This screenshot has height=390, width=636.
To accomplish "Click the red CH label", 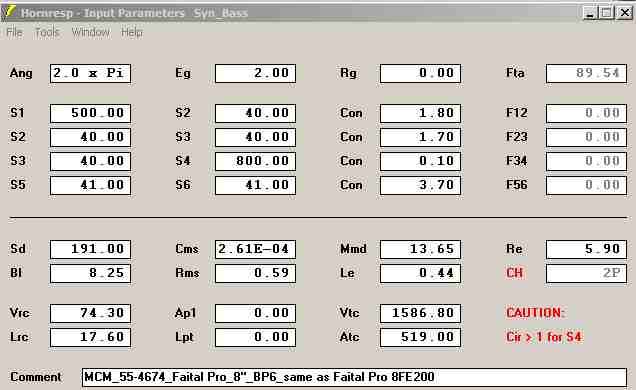I will 514,273.
